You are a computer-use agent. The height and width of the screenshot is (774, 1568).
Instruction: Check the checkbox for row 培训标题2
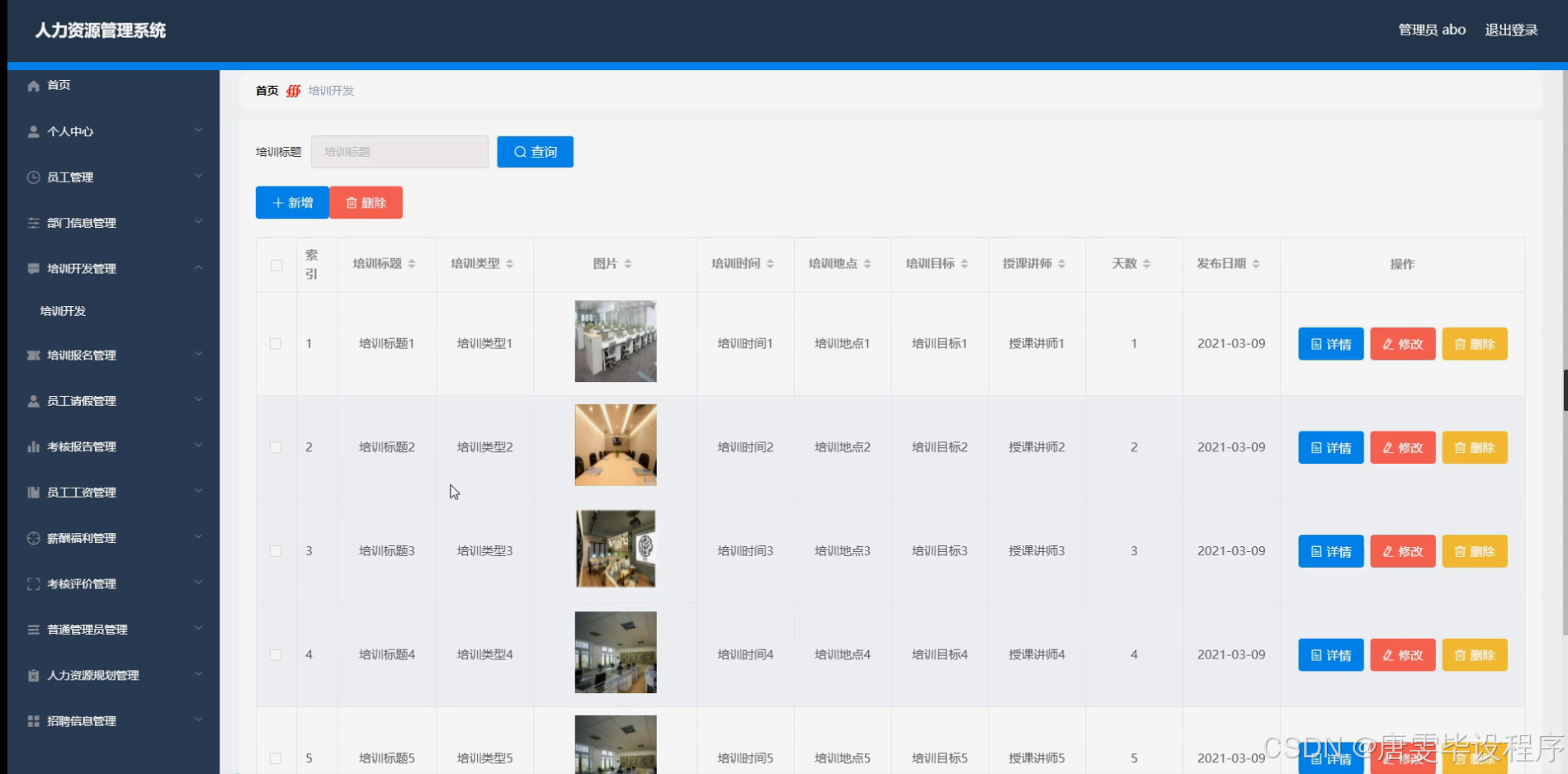(275, 447)
